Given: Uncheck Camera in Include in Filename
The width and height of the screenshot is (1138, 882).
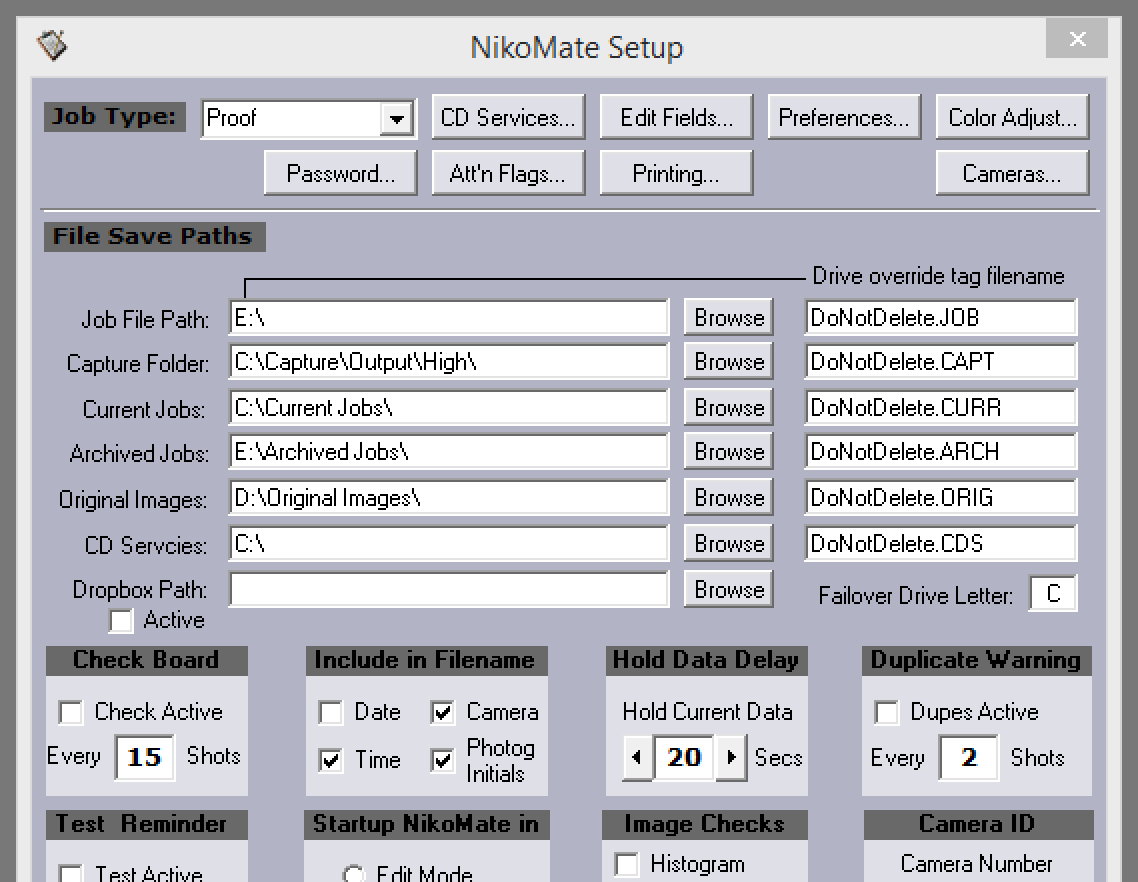Looking at the screenshot, I should 443,713.
